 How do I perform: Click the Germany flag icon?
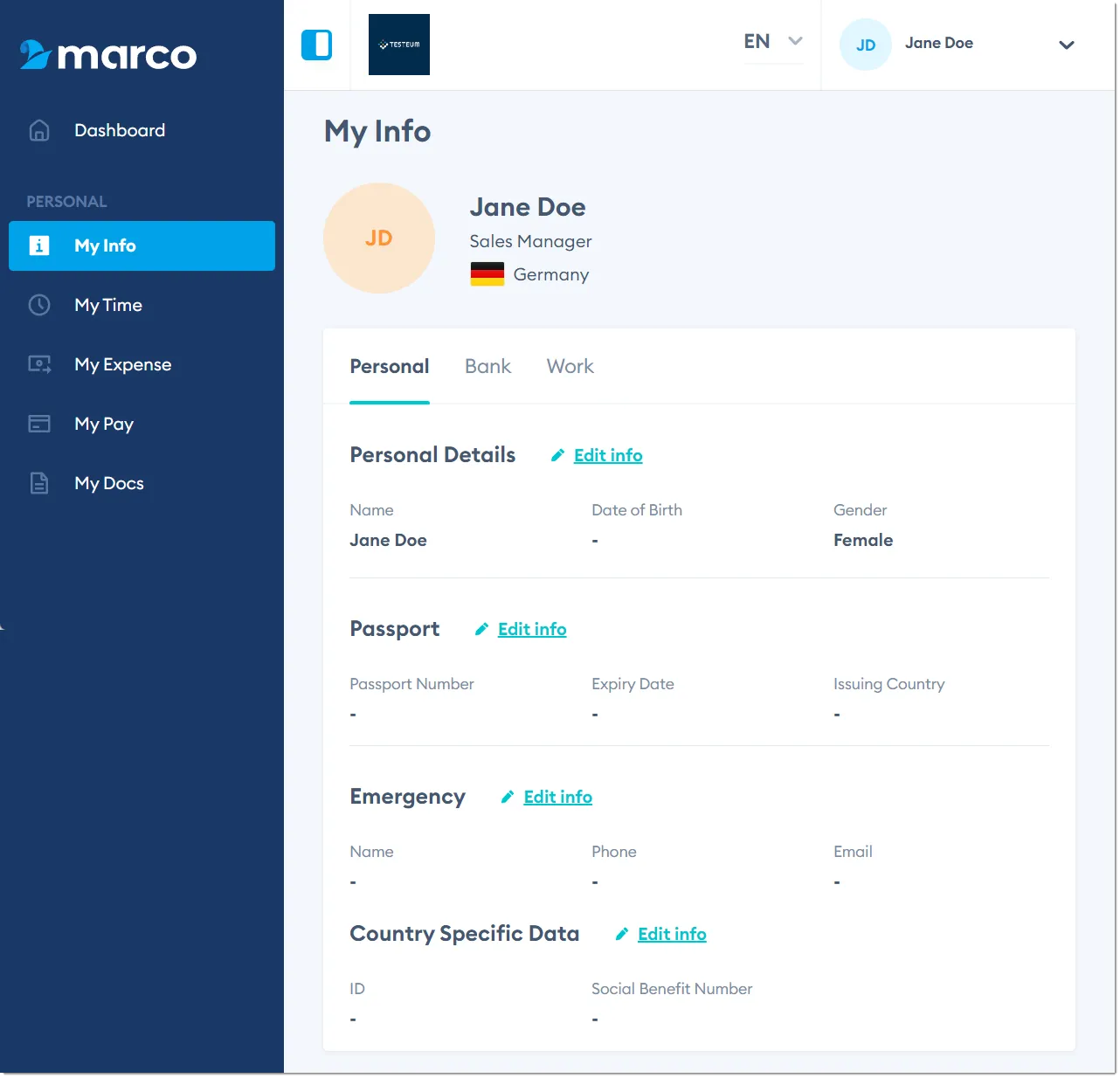[x=487, y=274]
